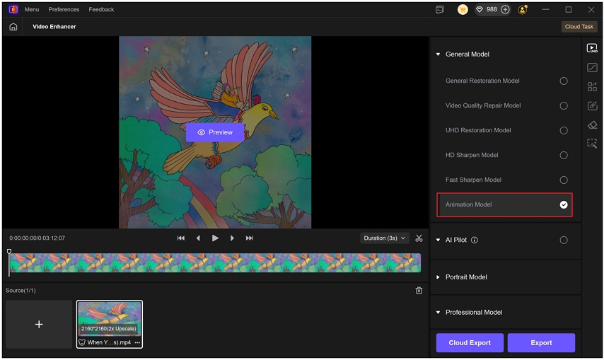Jump to the end of the video
The image size is (604, 360).
[x=249, y=238]
